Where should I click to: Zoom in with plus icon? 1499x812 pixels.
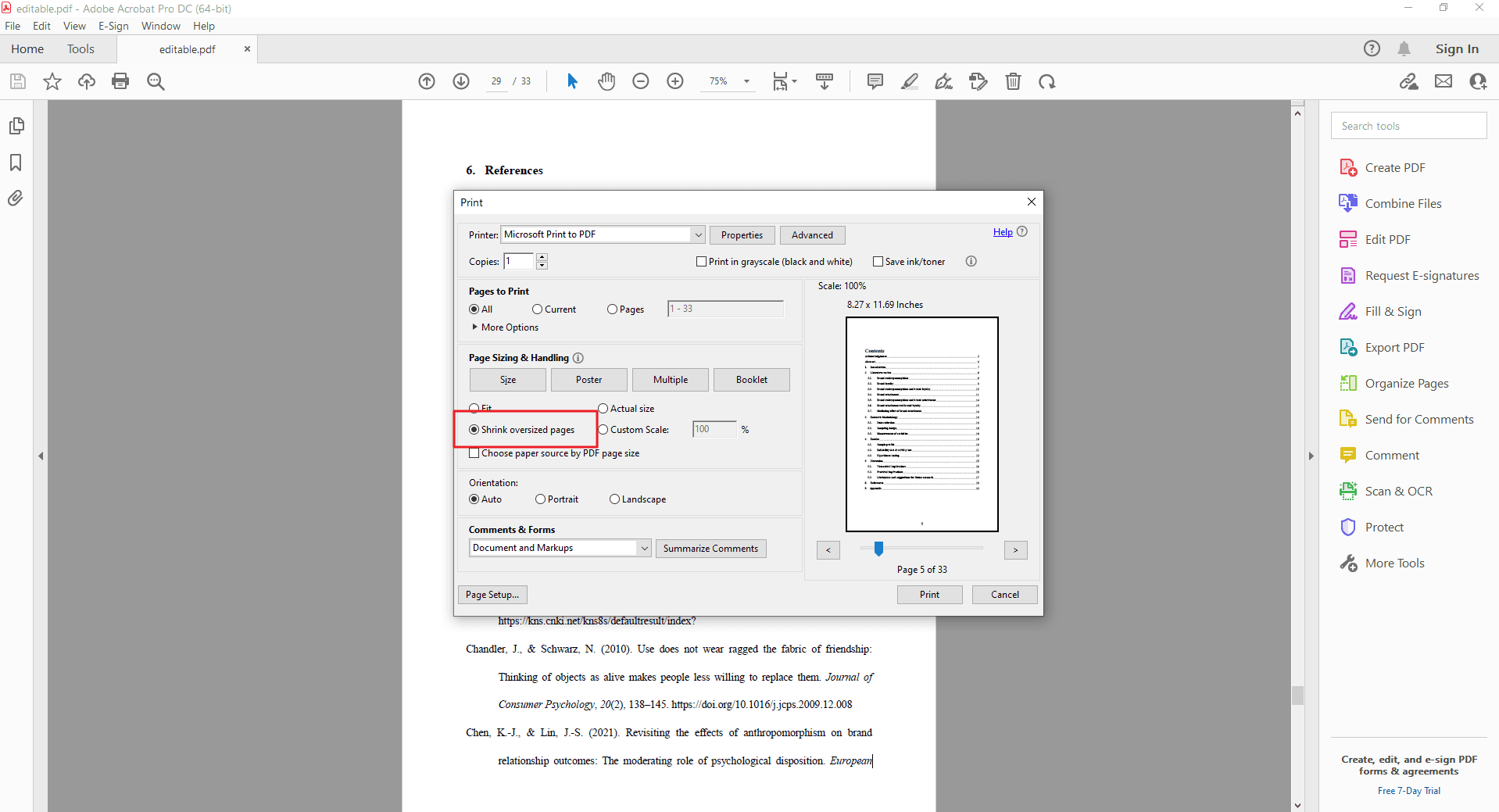pos(675,81)
